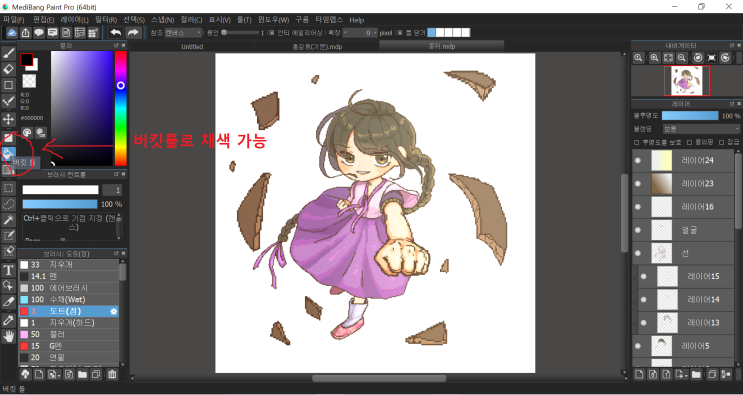
Task: Click the cloud save icon
Action: (x=11, y=32)
